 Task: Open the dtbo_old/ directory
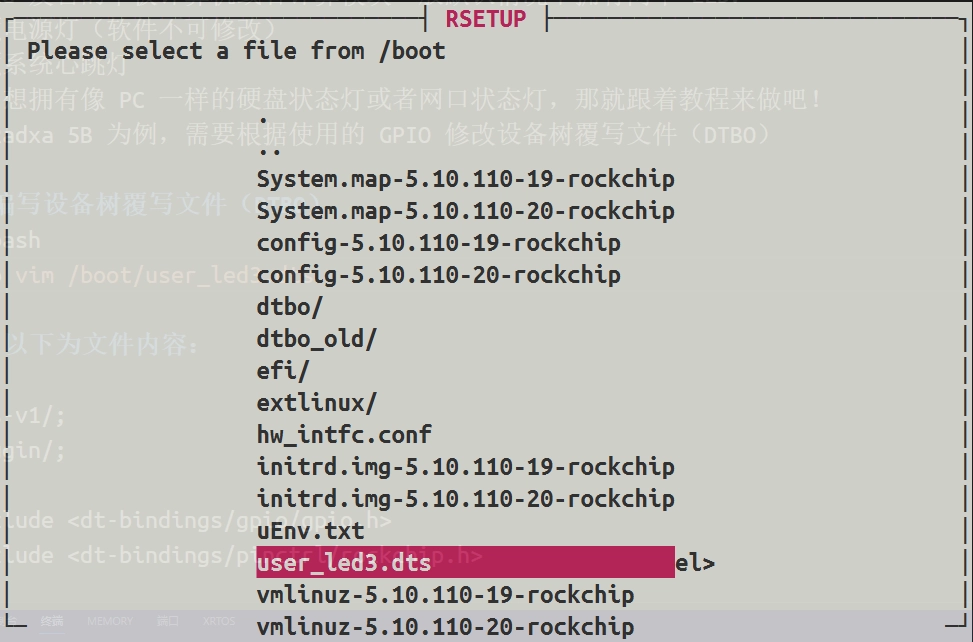click(x=316, y=339)
